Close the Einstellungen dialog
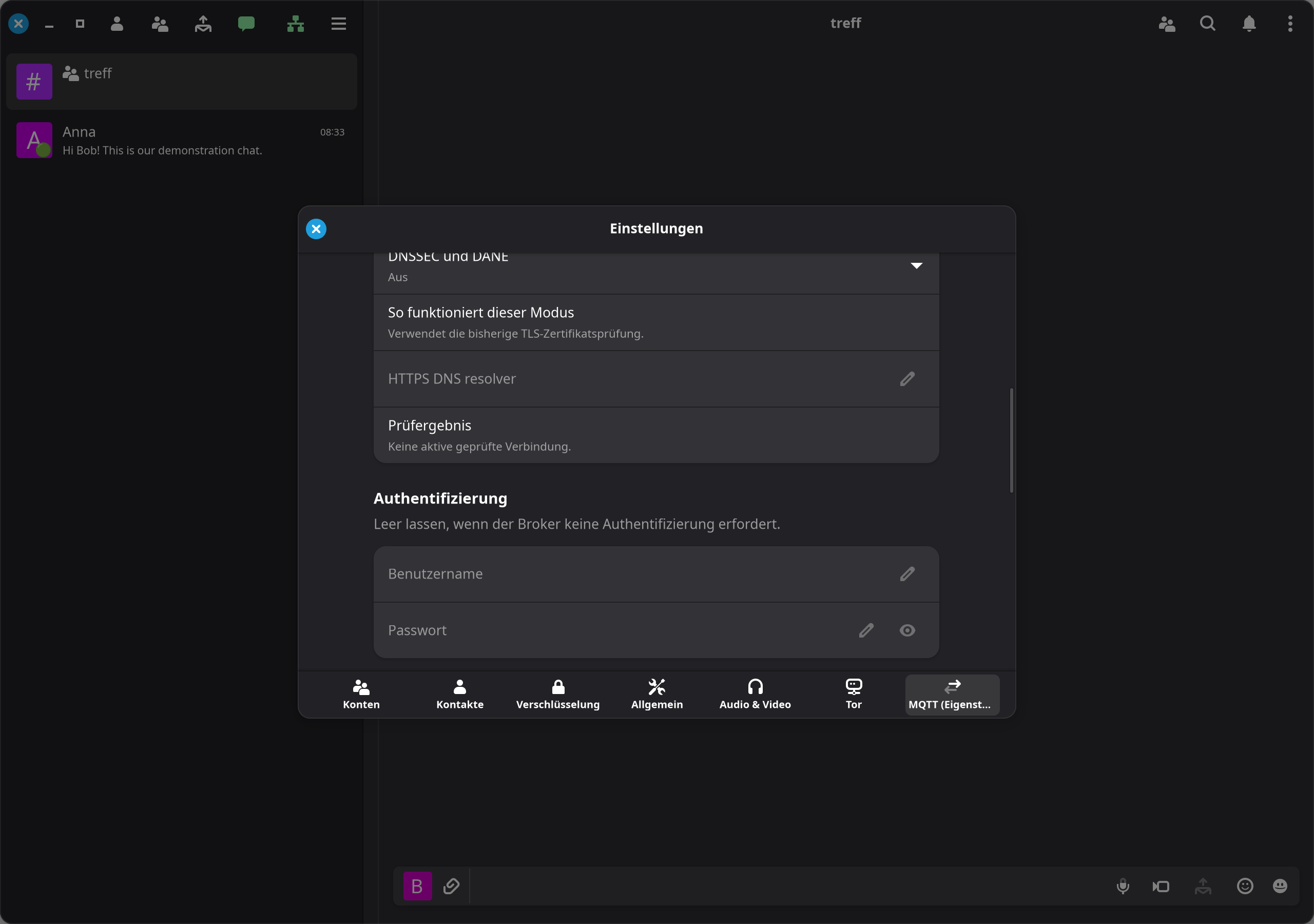This screenshot has width=1314, height=924. [x=316, y=229]
